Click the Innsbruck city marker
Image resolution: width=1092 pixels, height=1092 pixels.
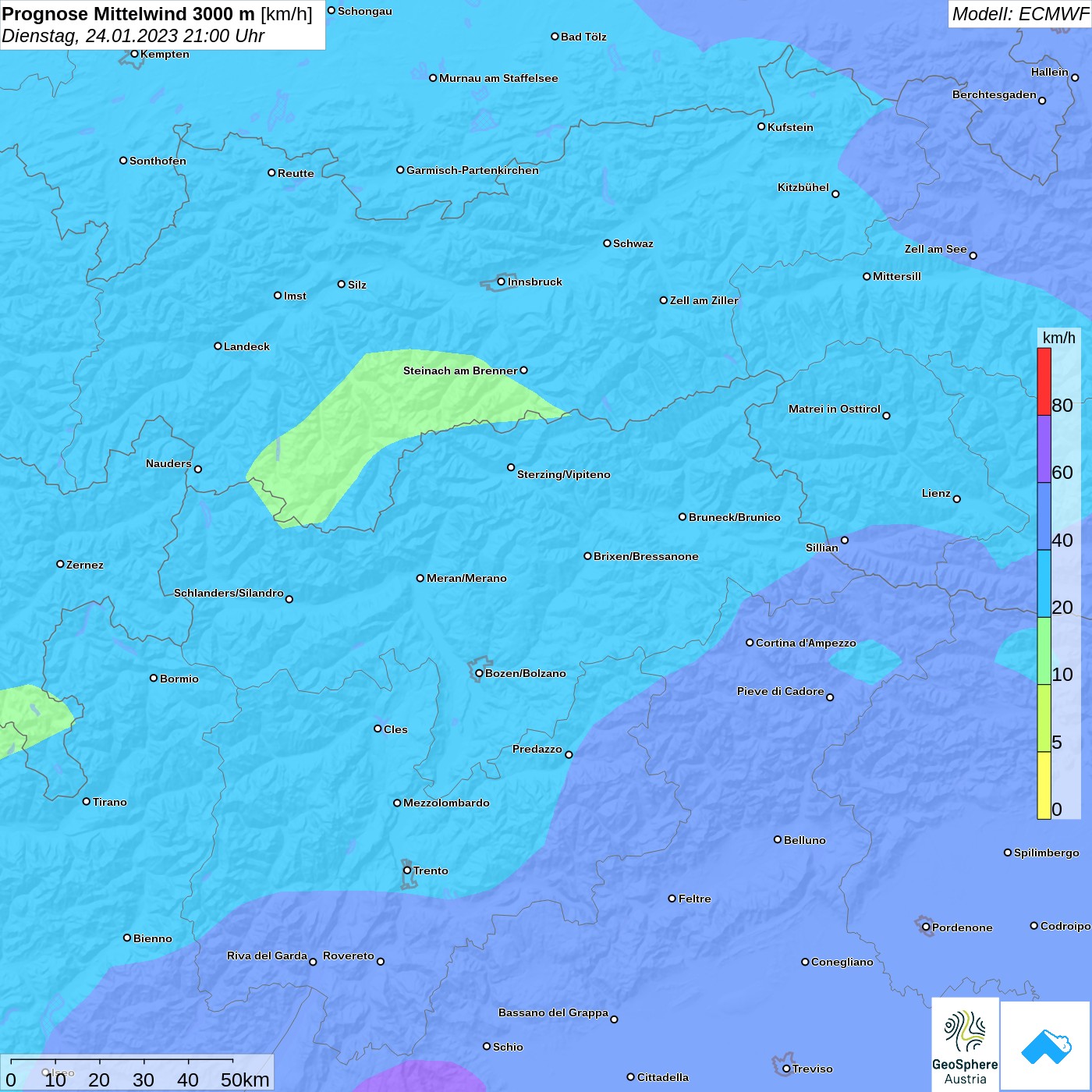501,282
